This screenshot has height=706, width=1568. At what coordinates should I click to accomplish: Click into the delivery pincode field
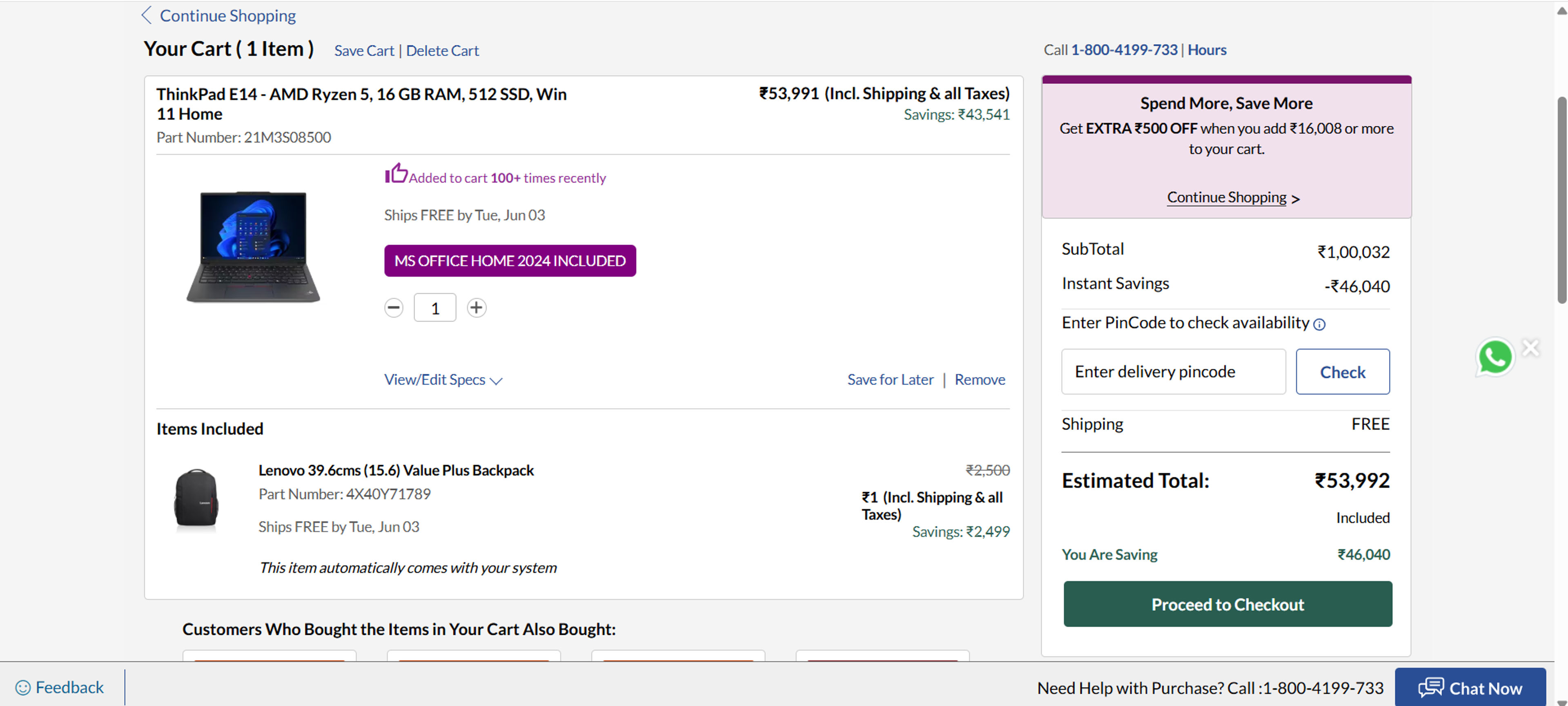[1173, 371]
